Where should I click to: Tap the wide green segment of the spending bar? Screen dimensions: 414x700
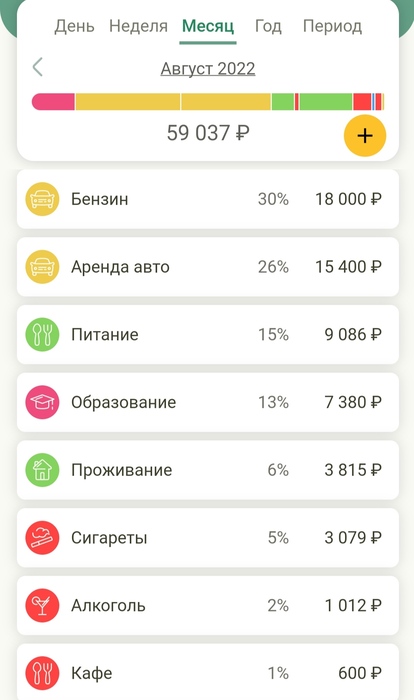(326, 102)
